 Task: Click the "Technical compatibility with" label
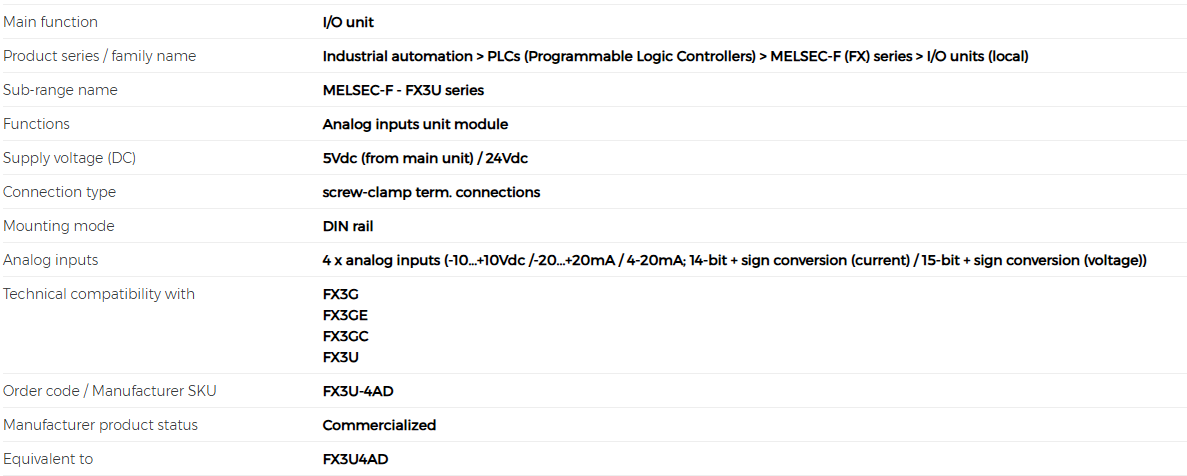coord(99,294)
